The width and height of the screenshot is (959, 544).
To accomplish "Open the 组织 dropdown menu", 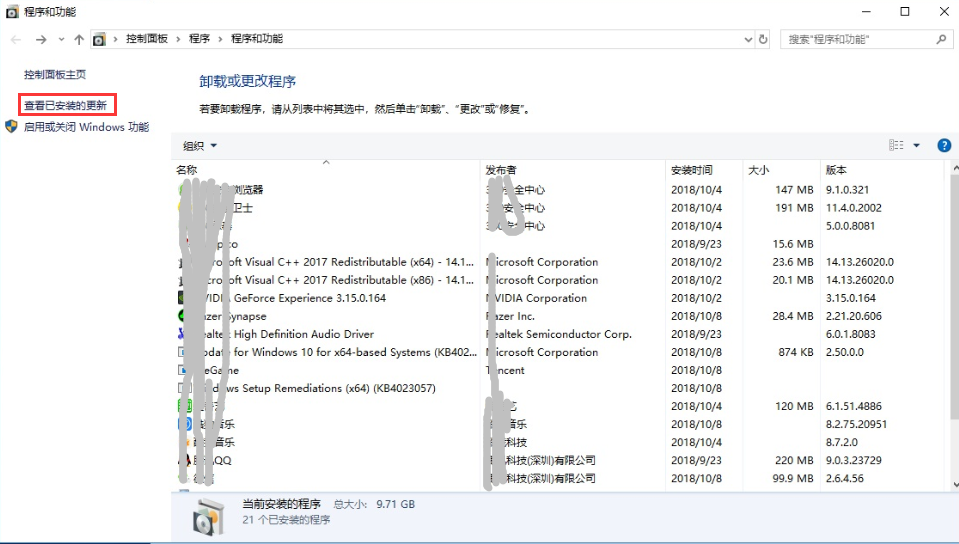I will click(x=200, y=146).
